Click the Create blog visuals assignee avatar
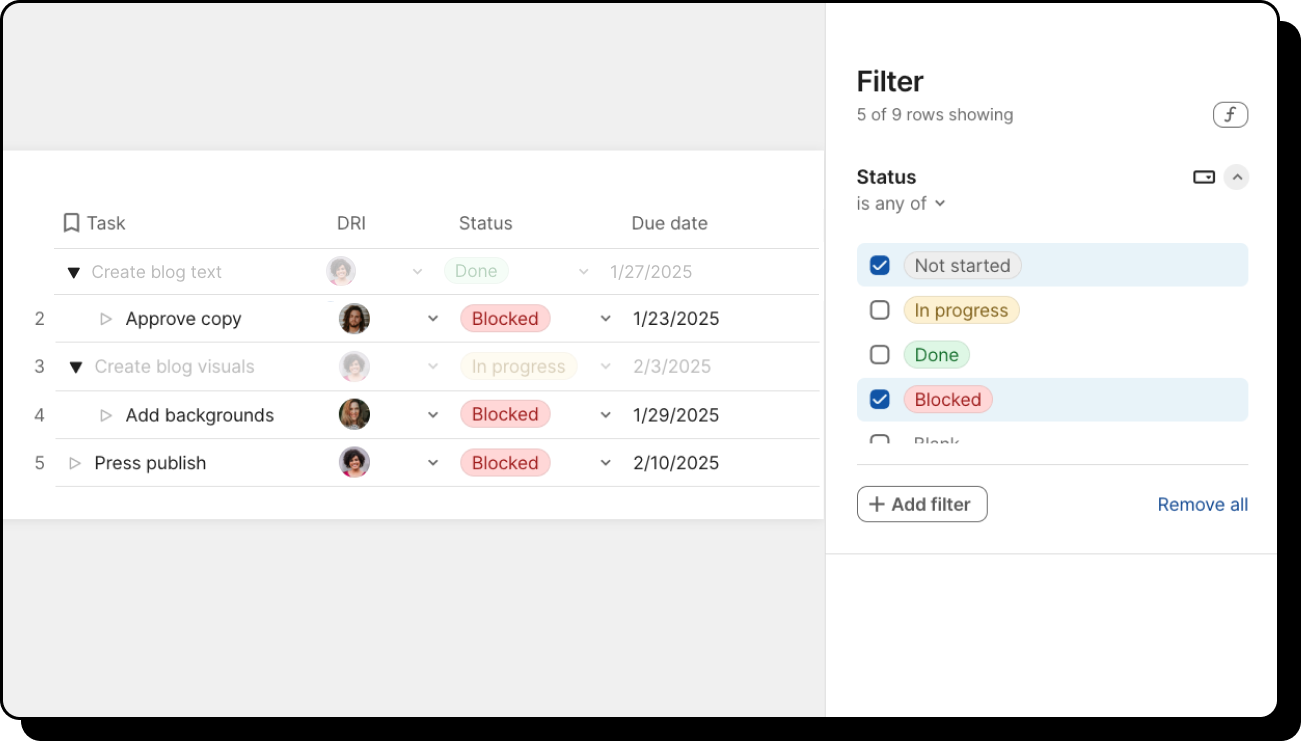 [354, 366]
